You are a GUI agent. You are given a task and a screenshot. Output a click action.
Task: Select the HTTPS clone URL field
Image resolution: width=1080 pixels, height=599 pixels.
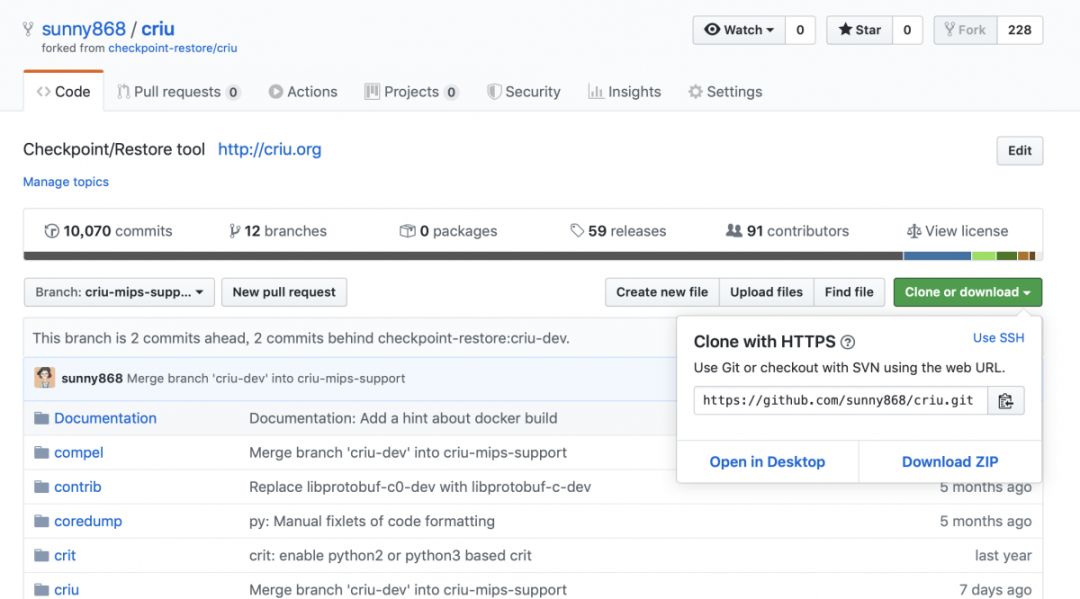[840, 401]
